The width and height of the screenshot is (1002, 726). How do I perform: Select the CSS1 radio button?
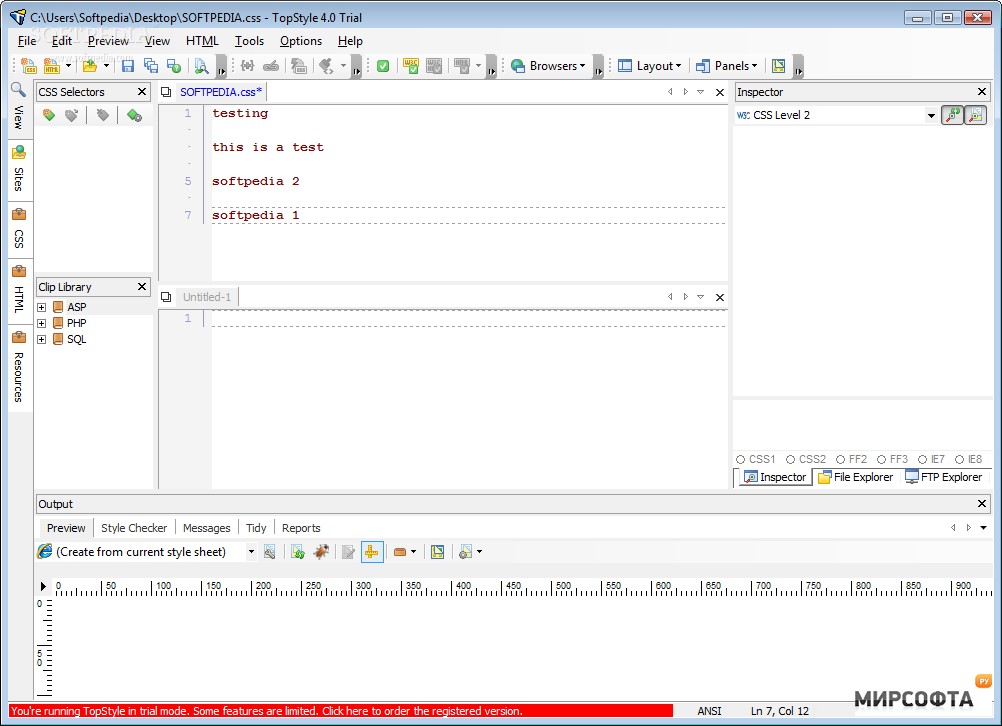pyautogui.click(x=741, y=460)
